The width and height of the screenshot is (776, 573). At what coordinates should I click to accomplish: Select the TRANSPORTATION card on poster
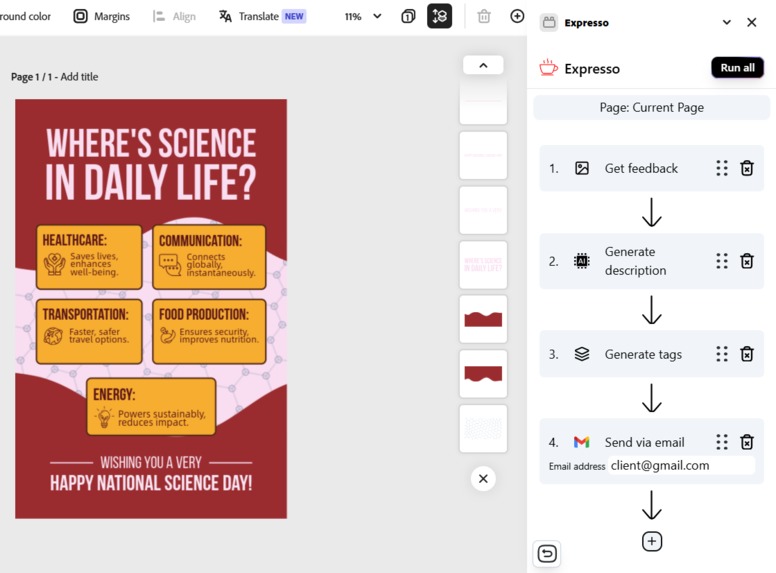click(89, 331)
